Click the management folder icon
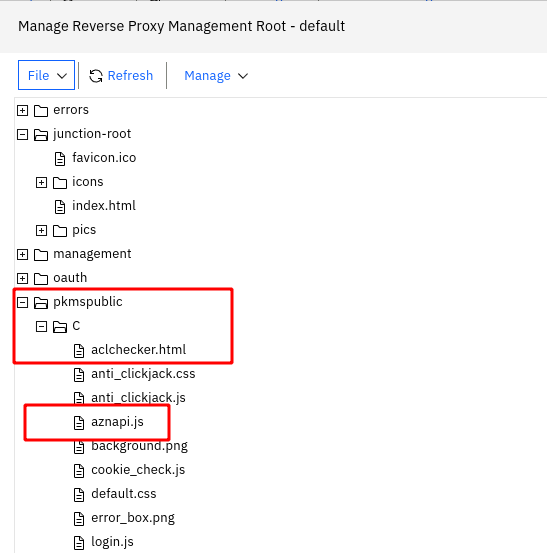The image size is (547, 553). pyautogui.click(x=41, y=255)
